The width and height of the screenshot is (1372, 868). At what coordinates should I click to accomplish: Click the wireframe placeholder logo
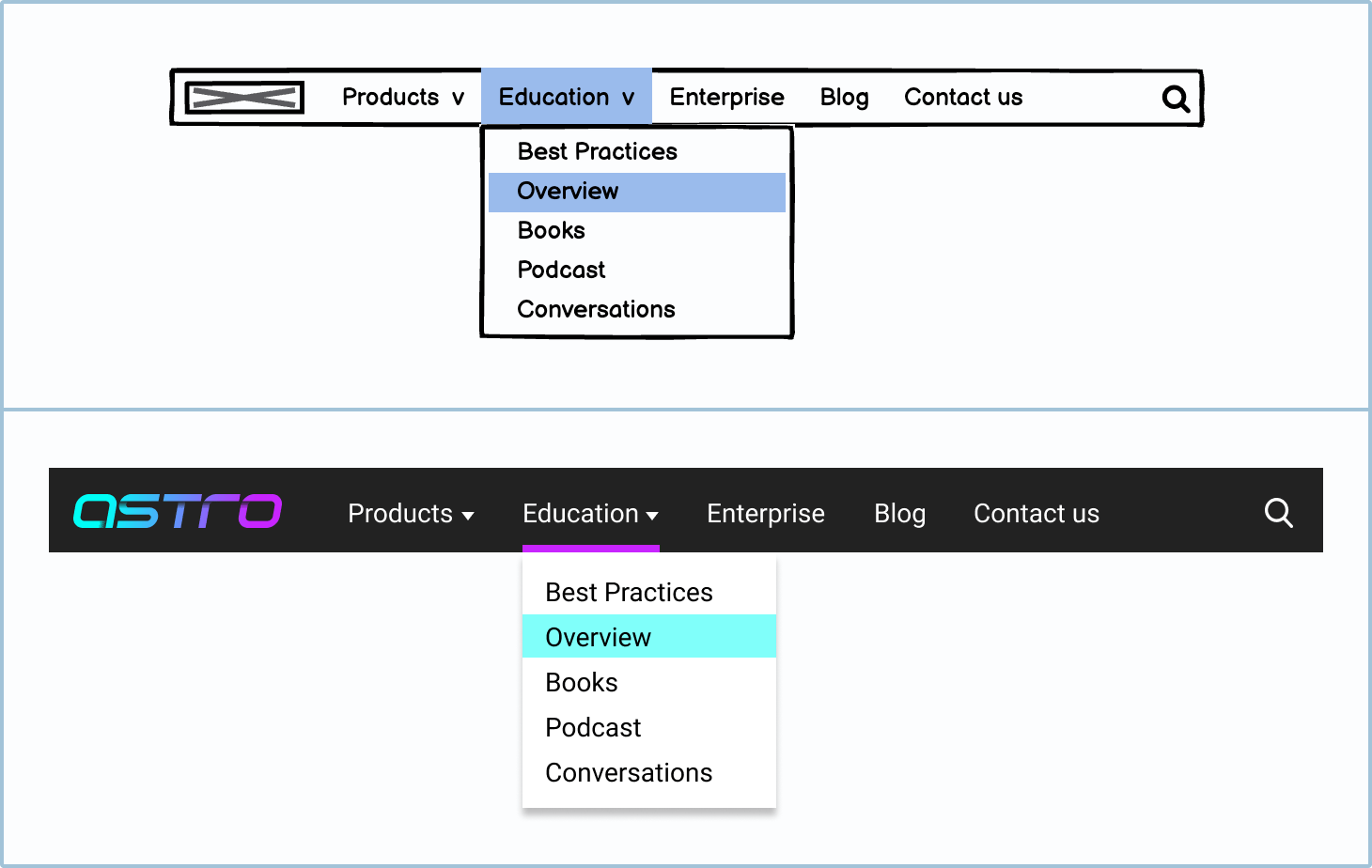pyautogui.click(x=244, y=98)
